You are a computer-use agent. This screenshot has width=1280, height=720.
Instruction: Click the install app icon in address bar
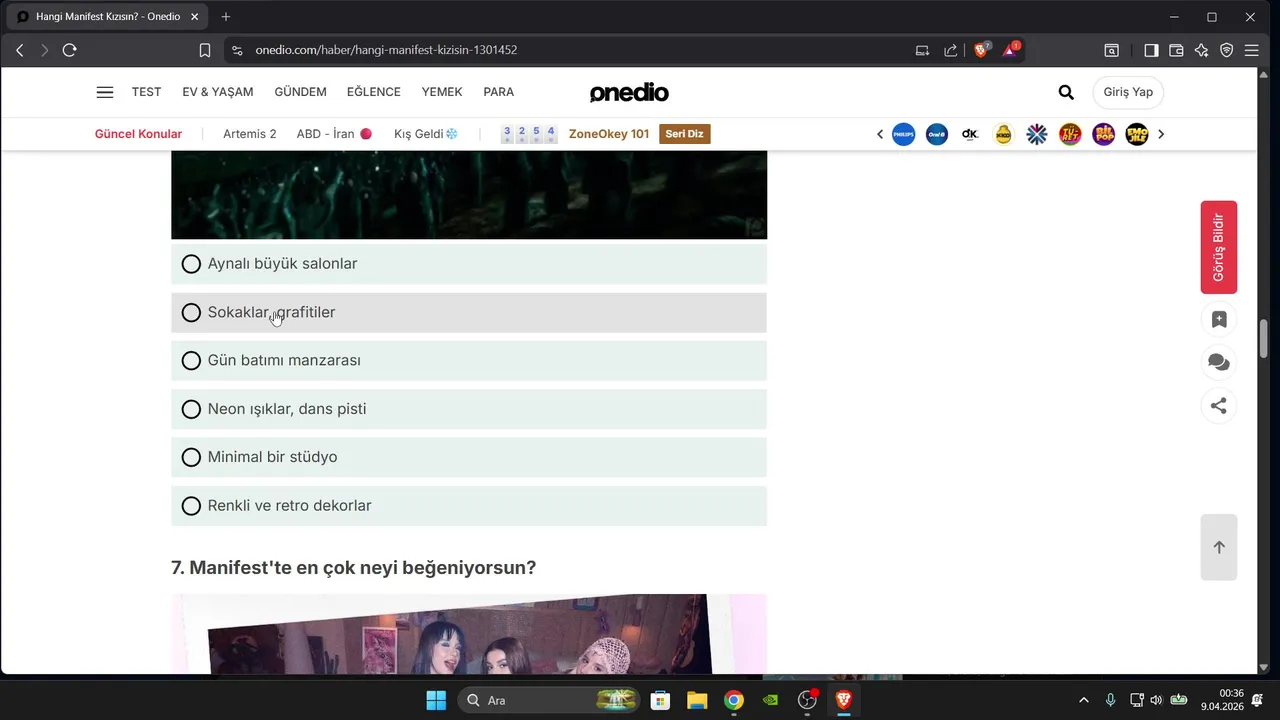point(922,50)
